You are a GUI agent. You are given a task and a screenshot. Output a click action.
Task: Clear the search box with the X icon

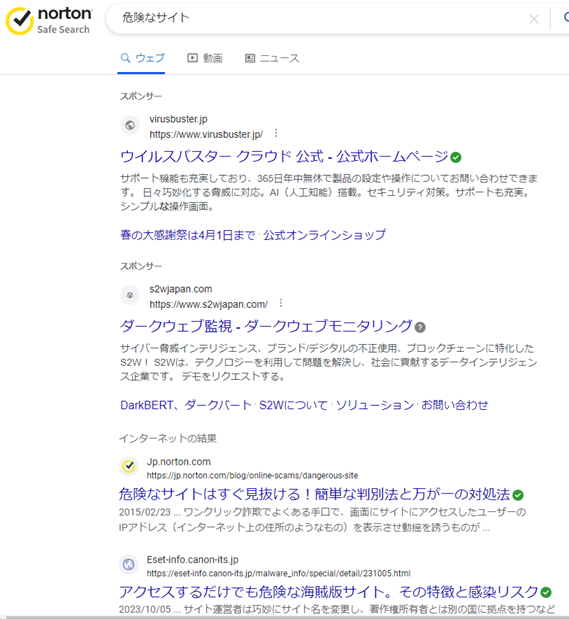[534, 19]
